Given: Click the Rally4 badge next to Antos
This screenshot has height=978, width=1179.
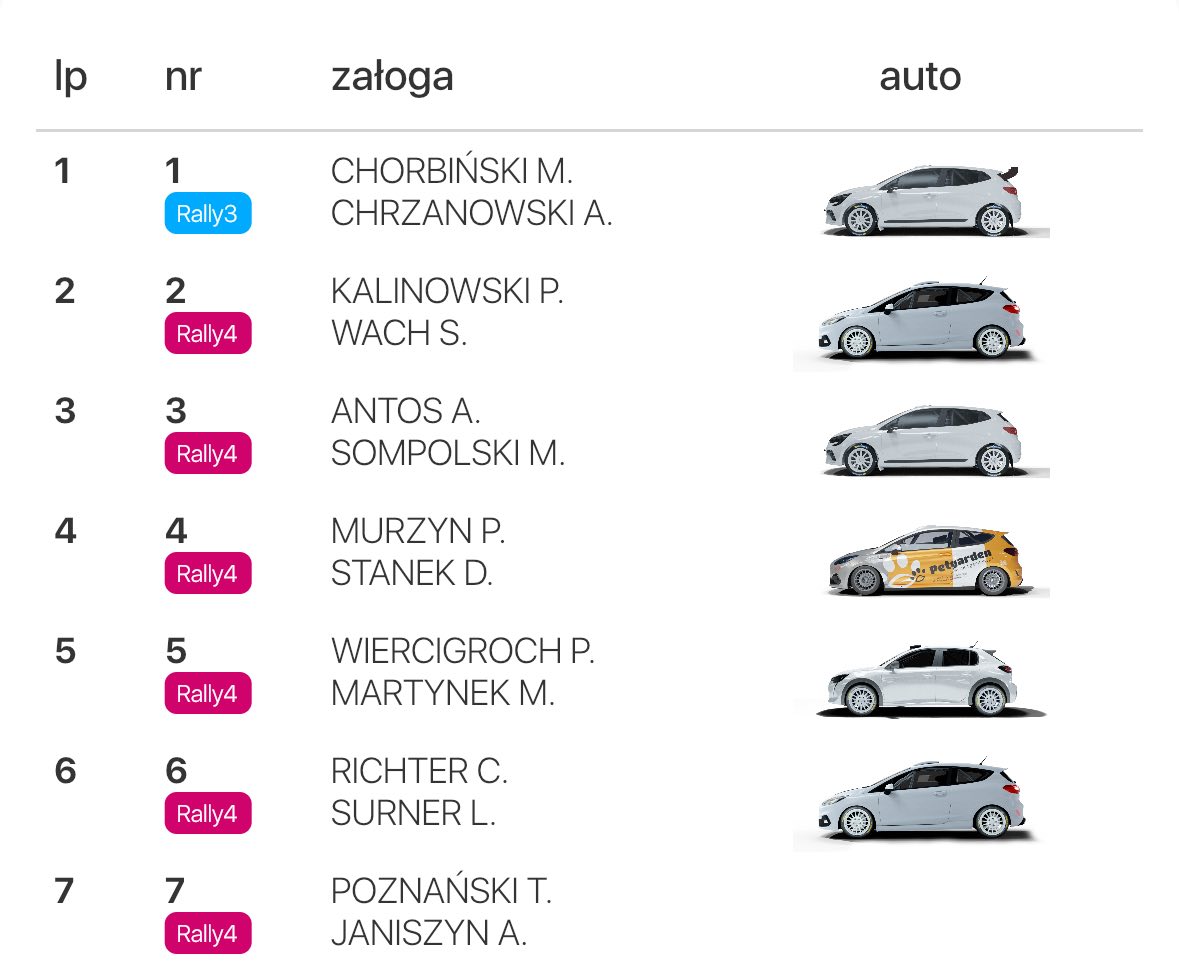Looking at the screenshot, I should (x=208, y=453).
